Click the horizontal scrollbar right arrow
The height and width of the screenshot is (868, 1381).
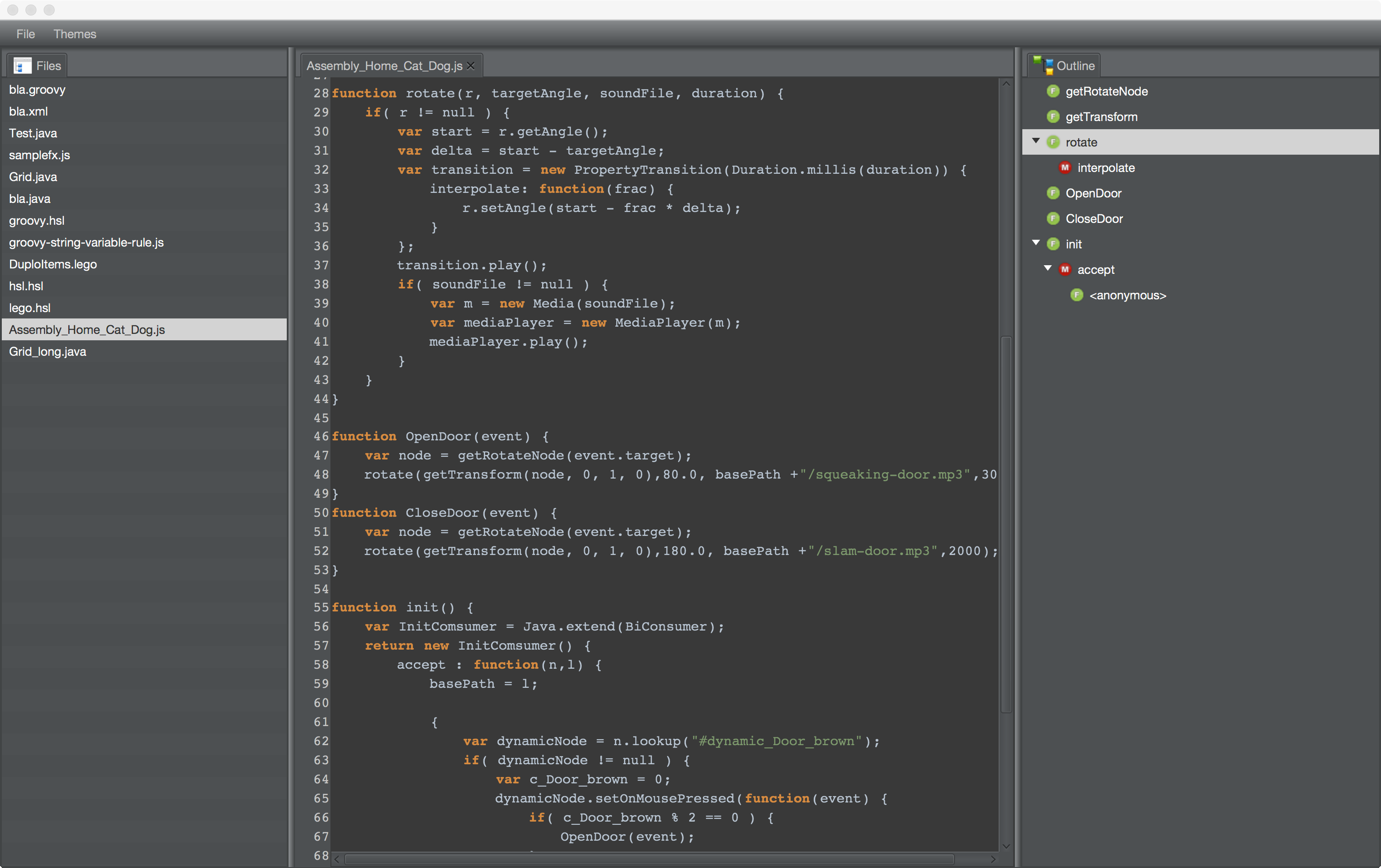point(993,859)
